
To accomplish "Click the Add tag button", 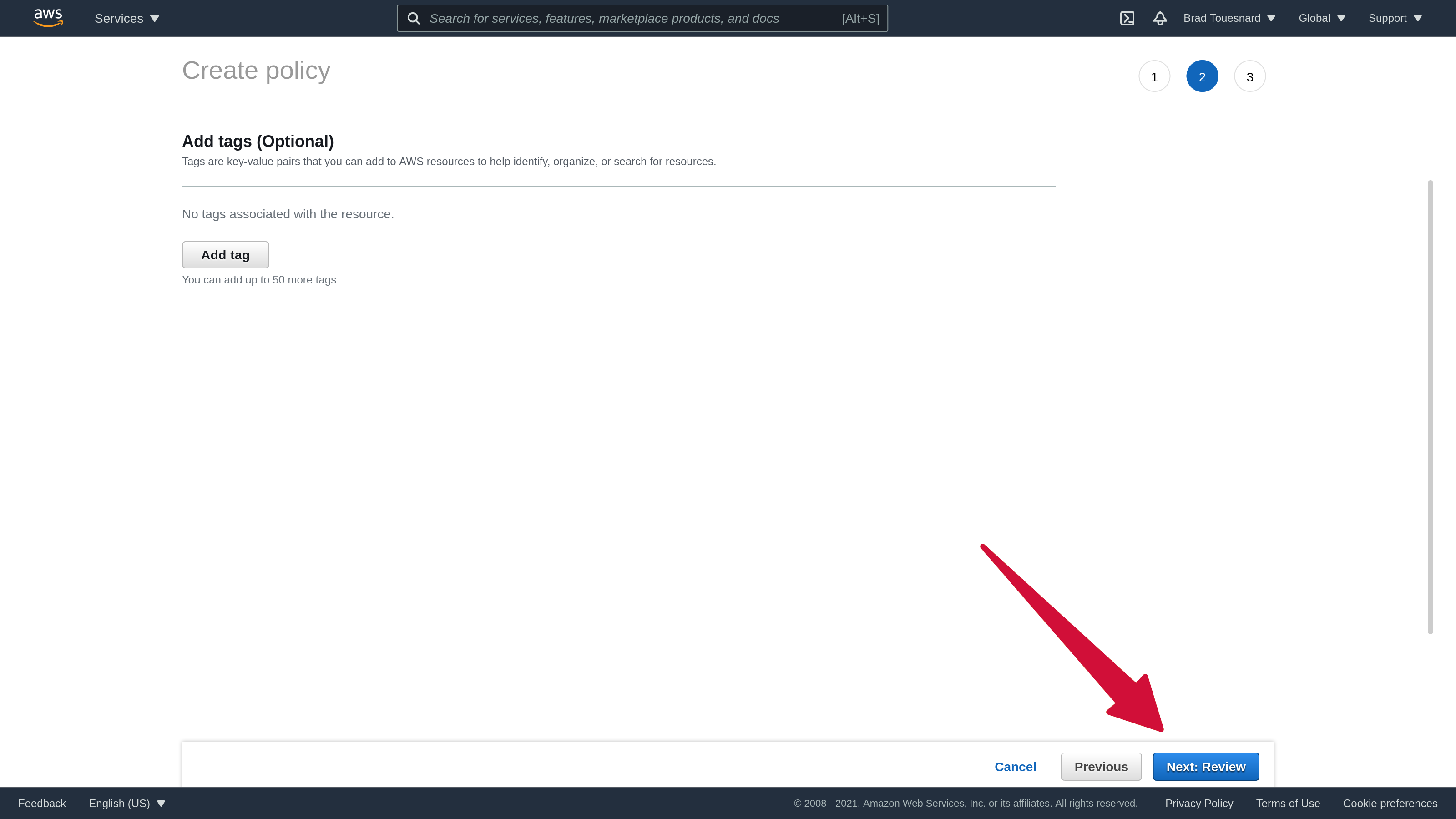I will click(x=225, y=254).
